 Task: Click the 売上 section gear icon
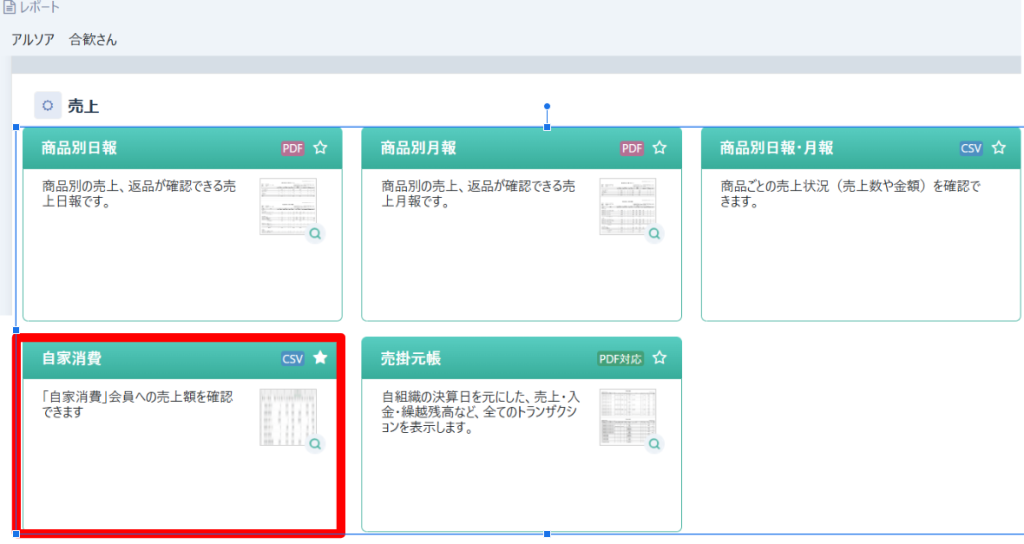(x=47, y=105)
